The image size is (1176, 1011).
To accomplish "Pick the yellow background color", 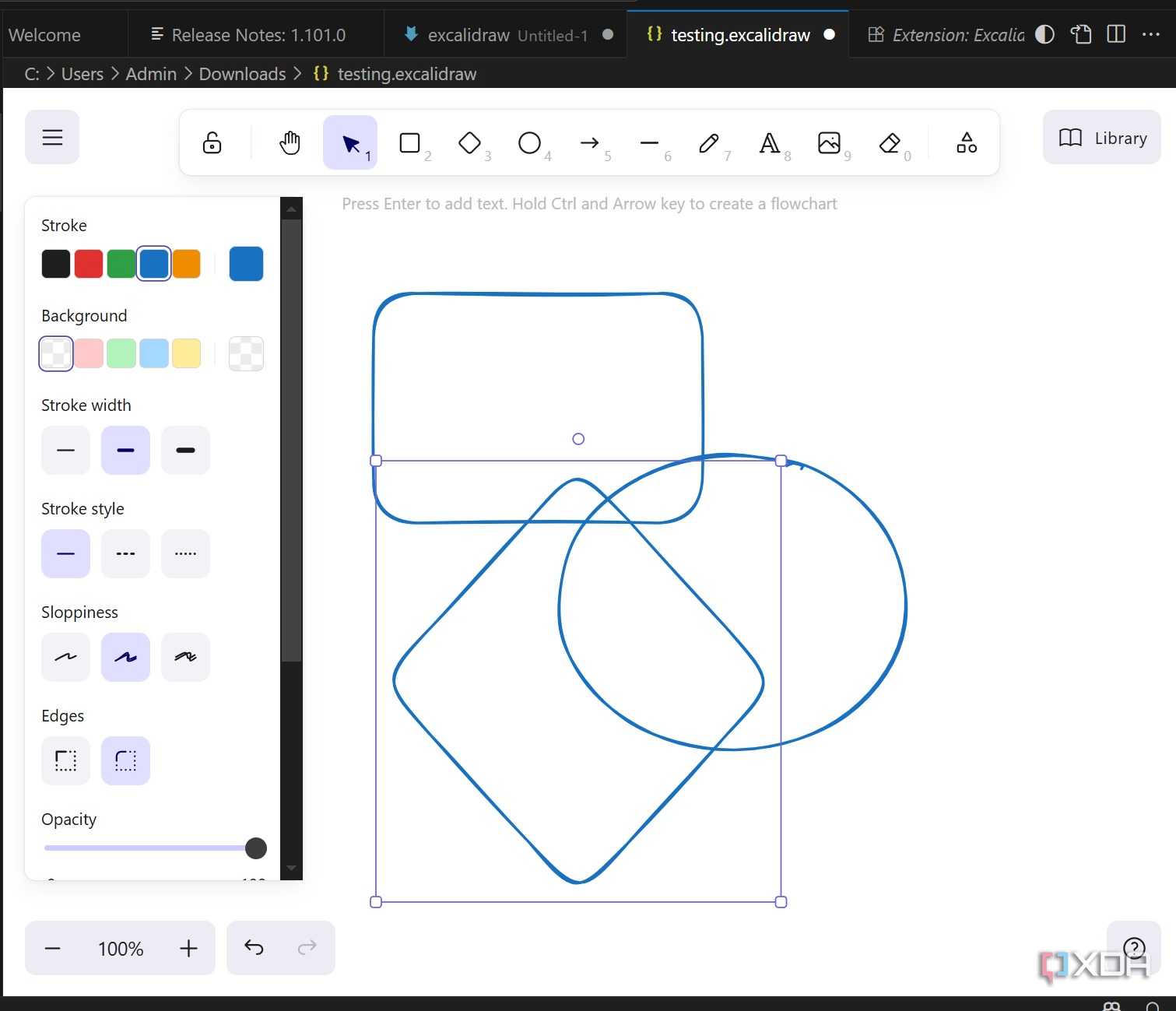I will pos(187,353).
